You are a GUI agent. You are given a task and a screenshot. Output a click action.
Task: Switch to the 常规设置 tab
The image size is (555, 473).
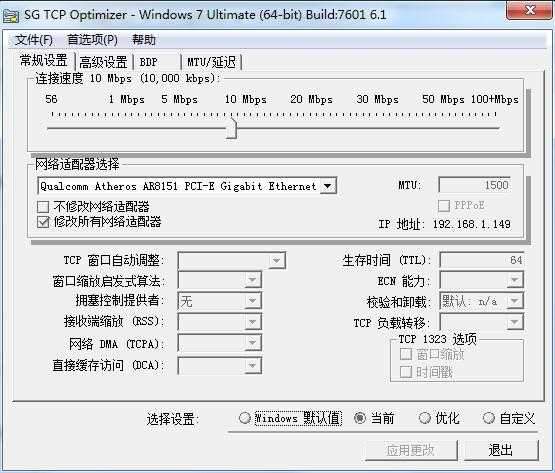pyautogui.click(x=43, y=61)
